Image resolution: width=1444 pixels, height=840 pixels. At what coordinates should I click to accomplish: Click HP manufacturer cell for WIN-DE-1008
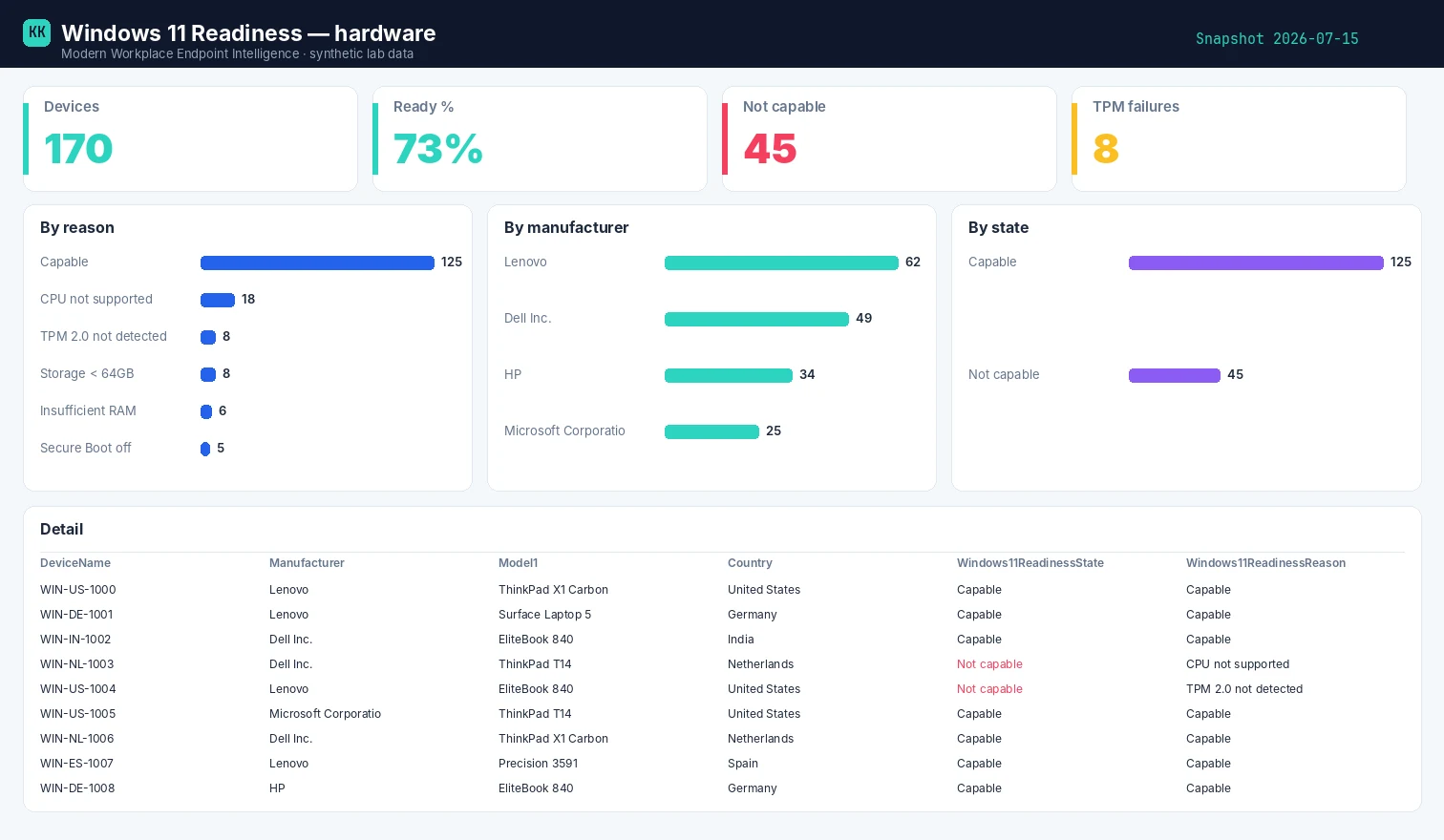click(x=277, y=788)
